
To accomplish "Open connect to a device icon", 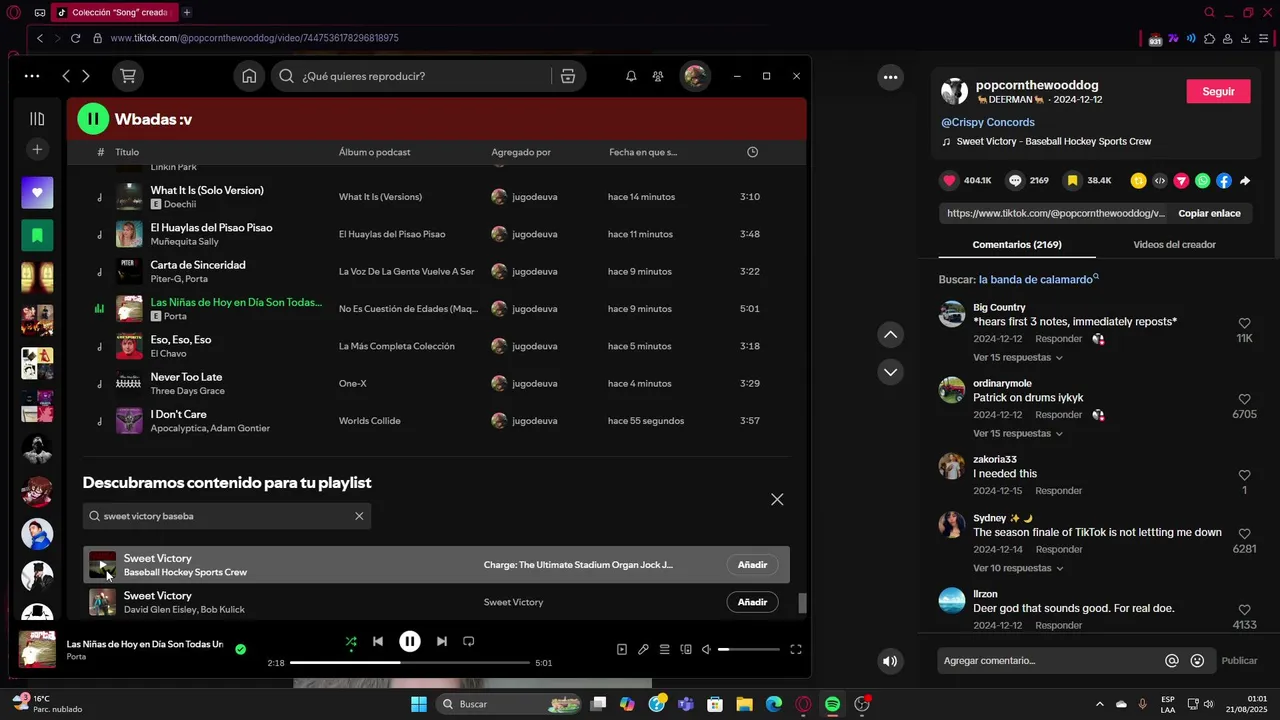I will pos(686,650).
